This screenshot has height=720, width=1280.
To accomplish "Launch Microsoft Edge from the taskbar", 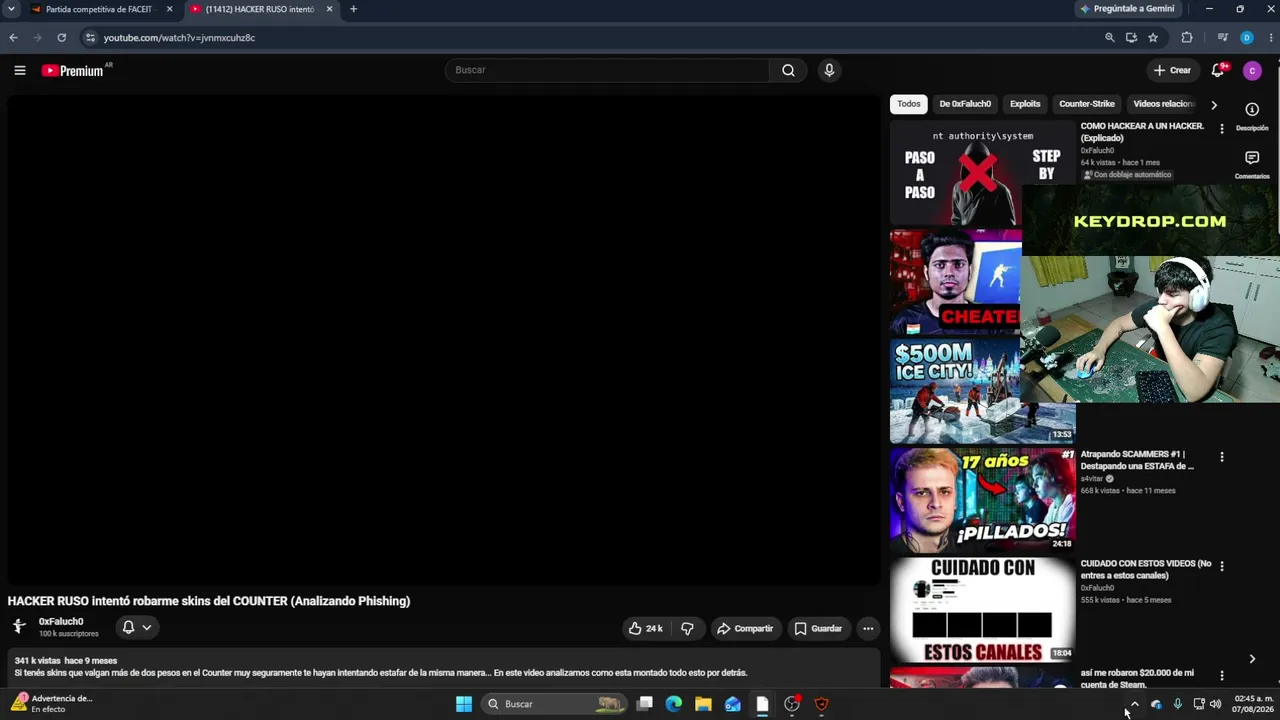I will pos(674,704).
